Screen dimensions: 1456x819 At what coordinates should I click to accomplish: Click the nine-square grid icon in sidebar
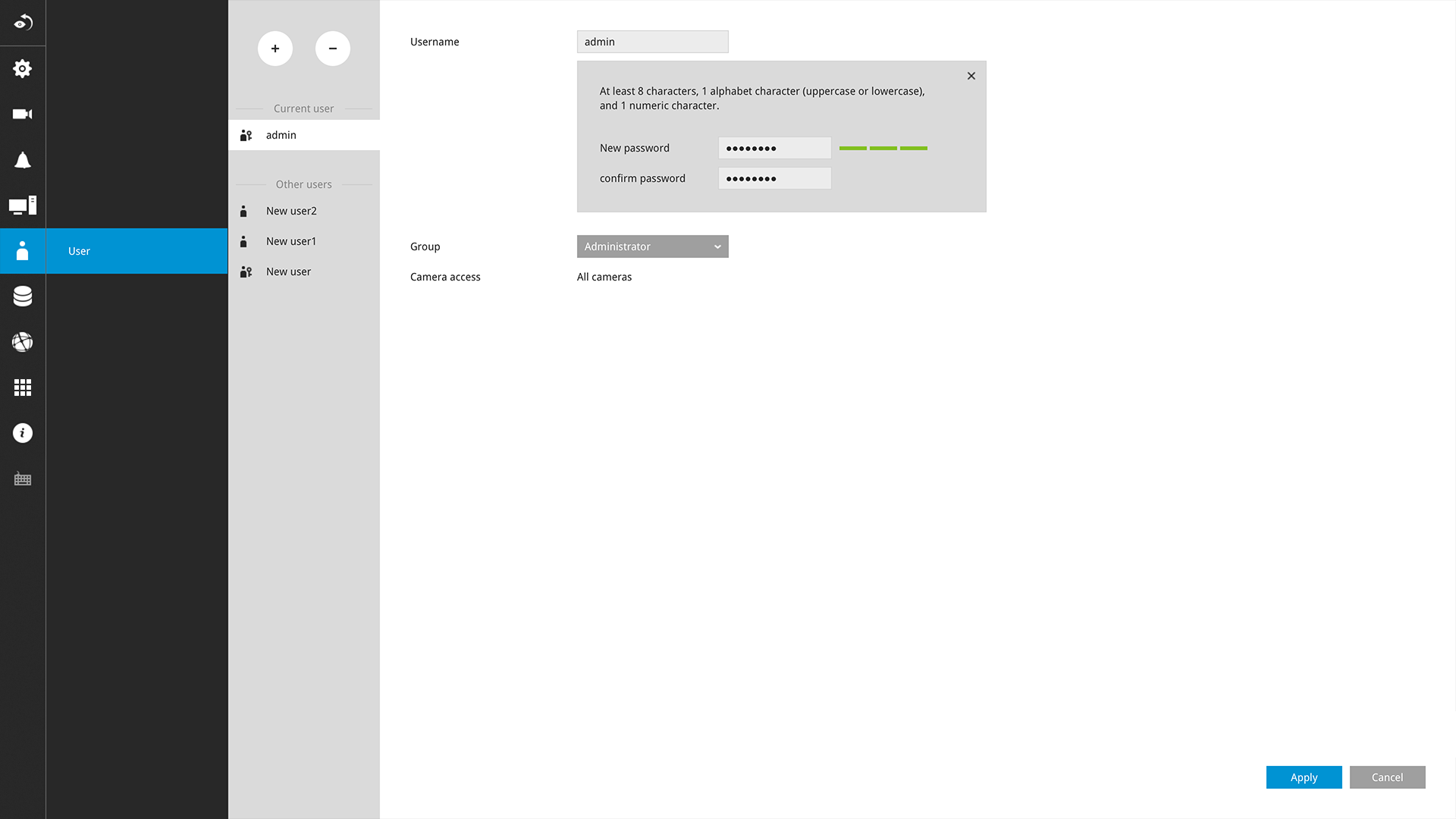(23, 388)
